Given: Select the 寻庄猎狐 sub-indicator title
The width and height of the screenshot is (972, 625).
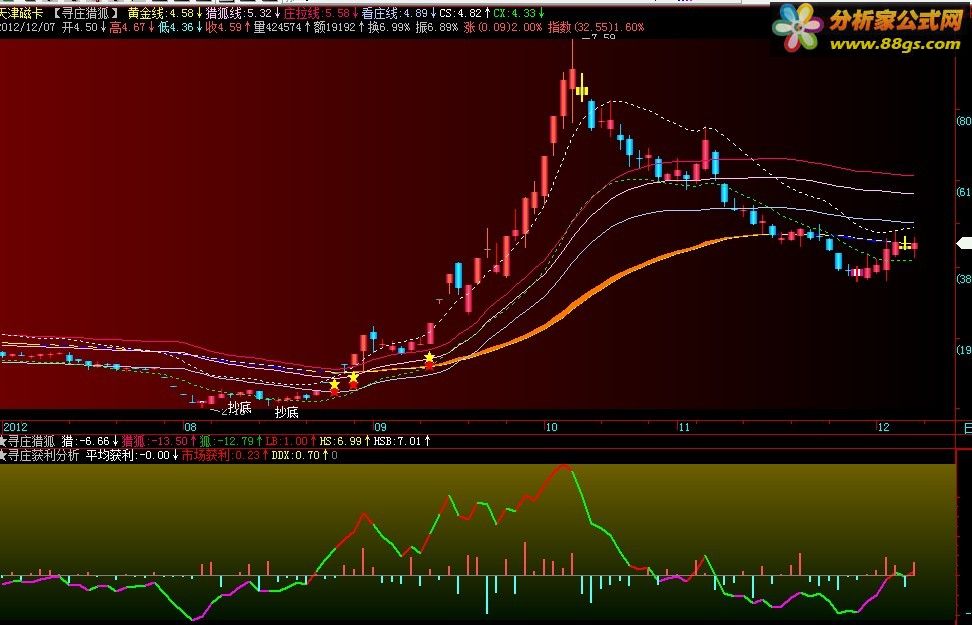Looking at the screenshot, I should point(31,441).
